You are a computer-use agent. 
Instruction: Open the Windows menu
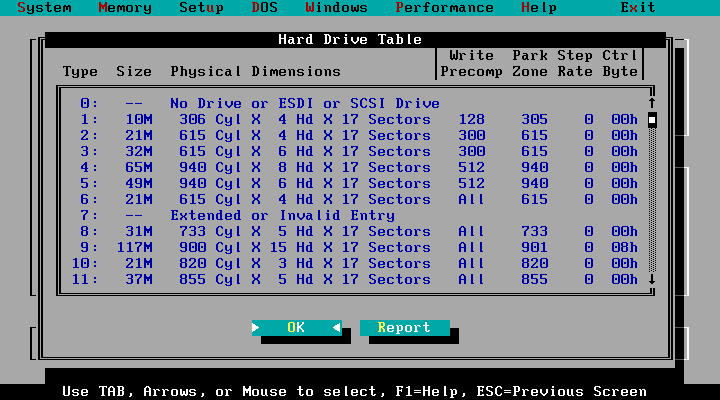(336, 8)
